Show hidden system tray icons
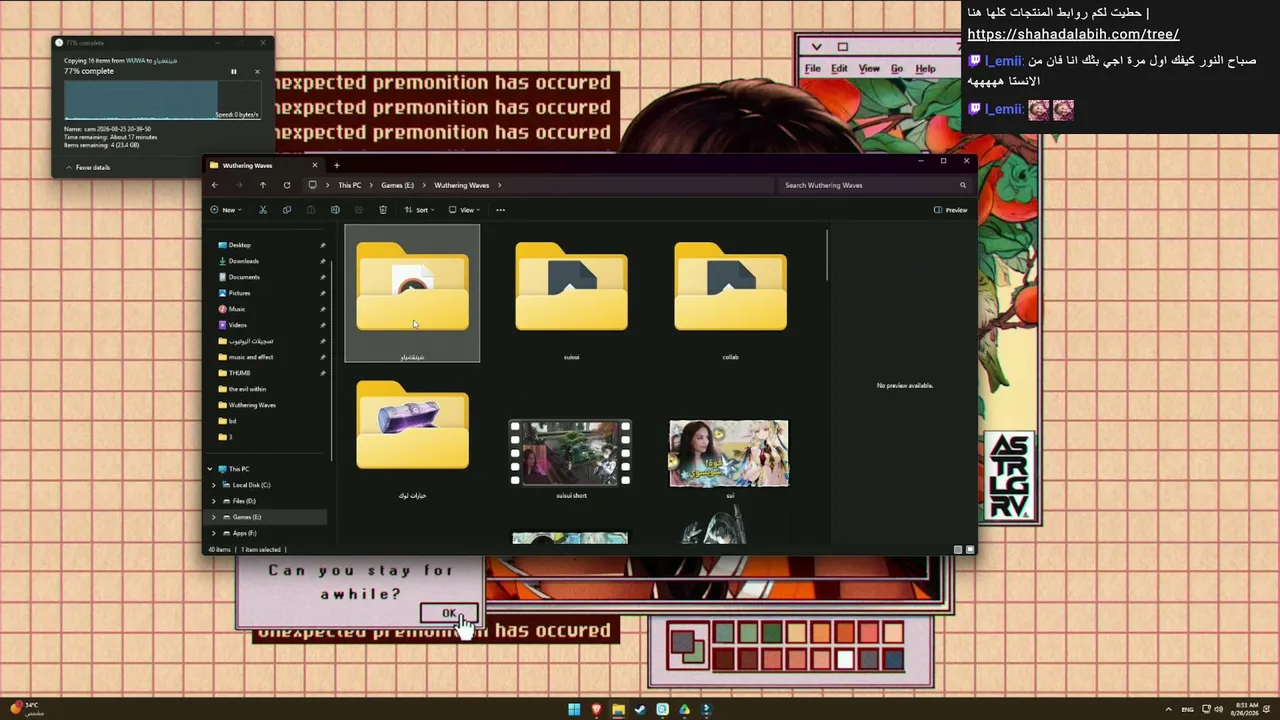Image resolution: width=1280 pixels, height=720 pixels. tap(1168, 709)
